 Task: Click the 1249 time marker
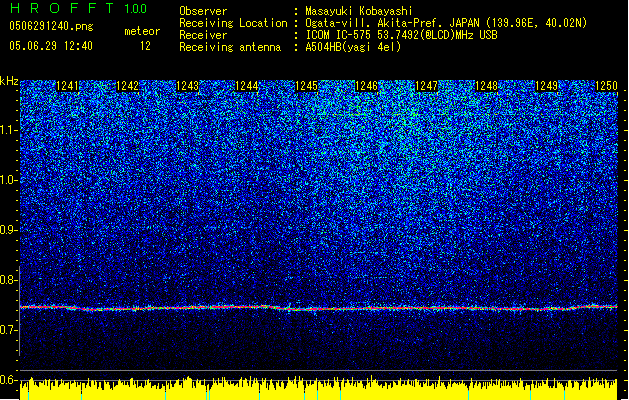(546, 86)
